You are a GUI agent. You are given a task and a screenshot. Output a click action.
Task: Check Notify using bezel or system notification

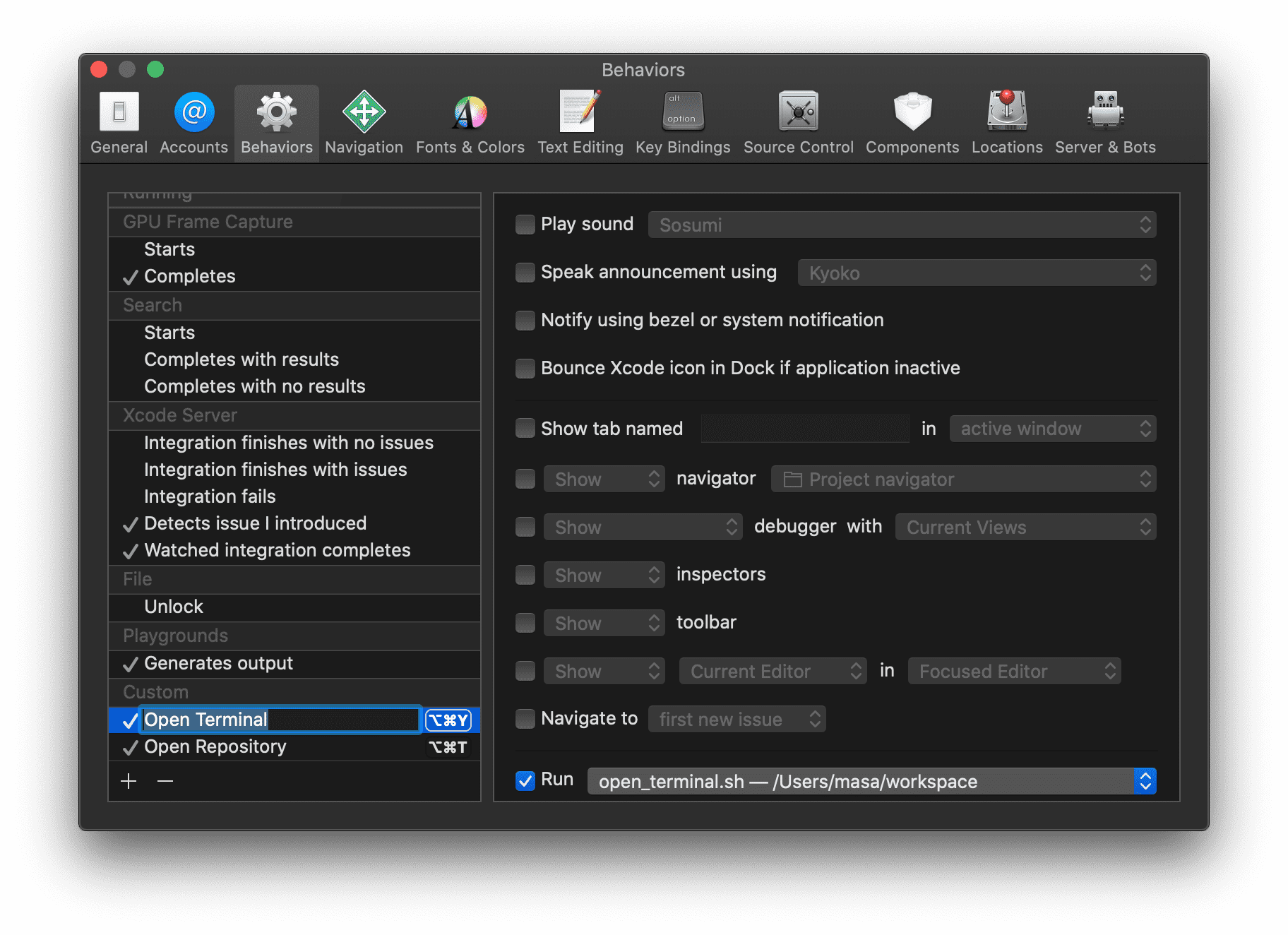point(525,321)
